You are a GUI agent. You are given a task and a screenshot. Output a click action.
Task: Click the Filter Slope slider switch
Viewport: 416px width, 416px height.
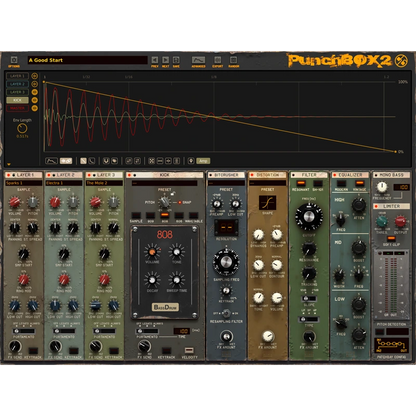309,299
